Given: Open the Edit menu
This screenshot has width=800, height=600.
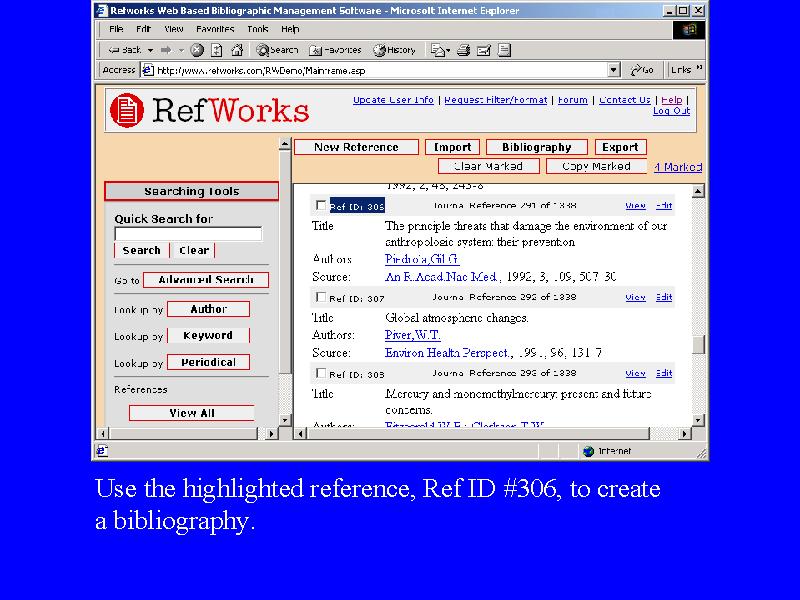Looking at the screenshot, I should (143, 29).
